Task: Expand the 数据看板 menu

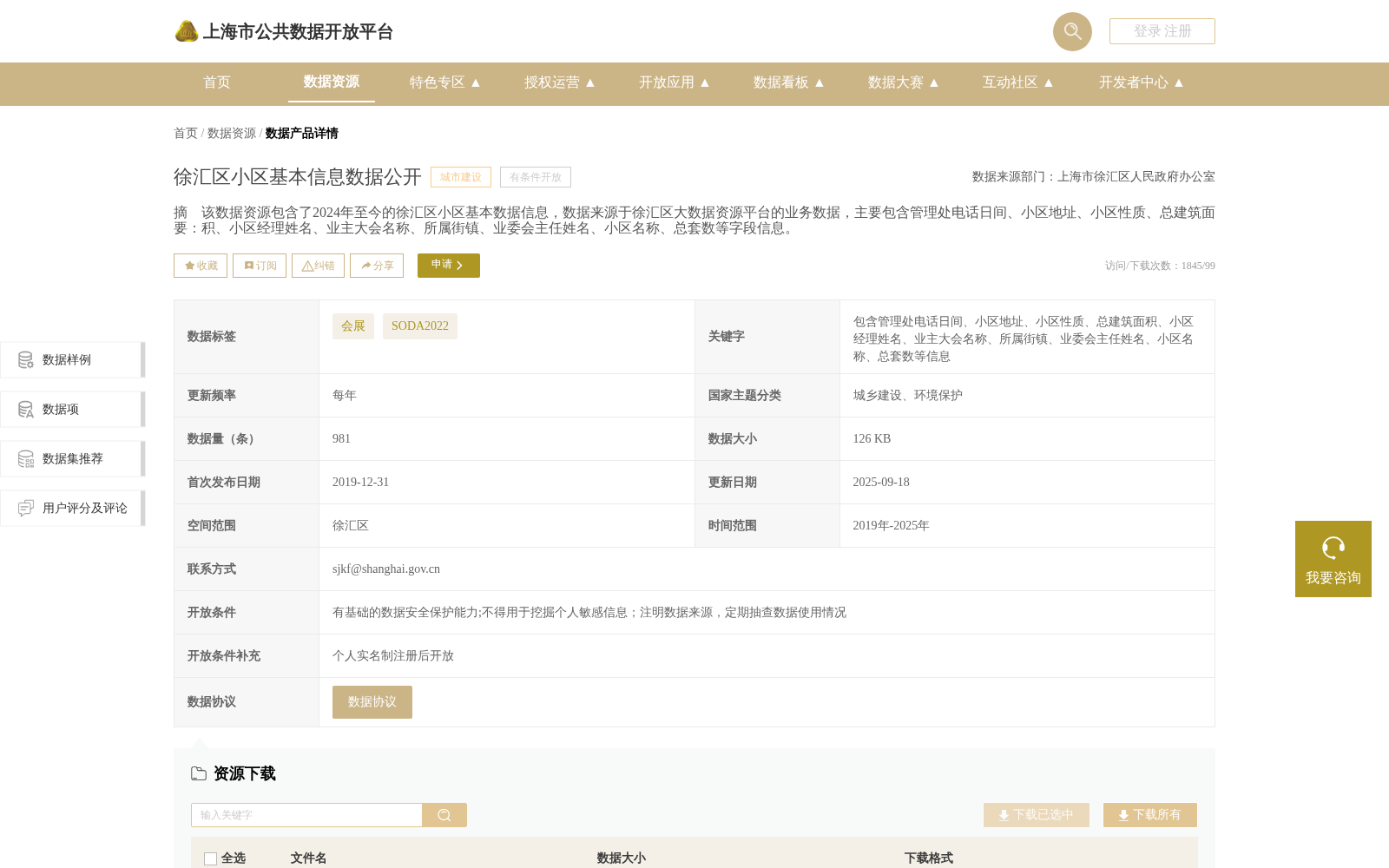Action: 789,82
